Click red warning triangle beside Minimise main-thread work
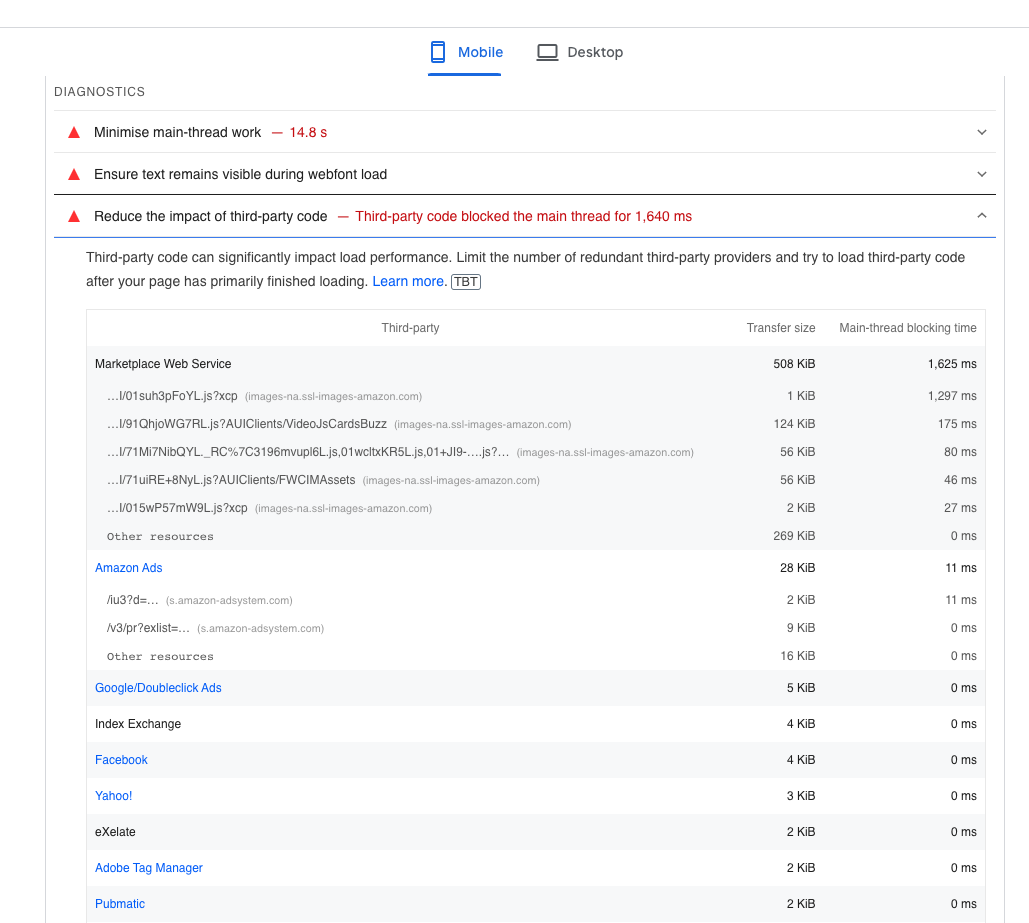This screenshot has height=923, width=1029. 74,133
